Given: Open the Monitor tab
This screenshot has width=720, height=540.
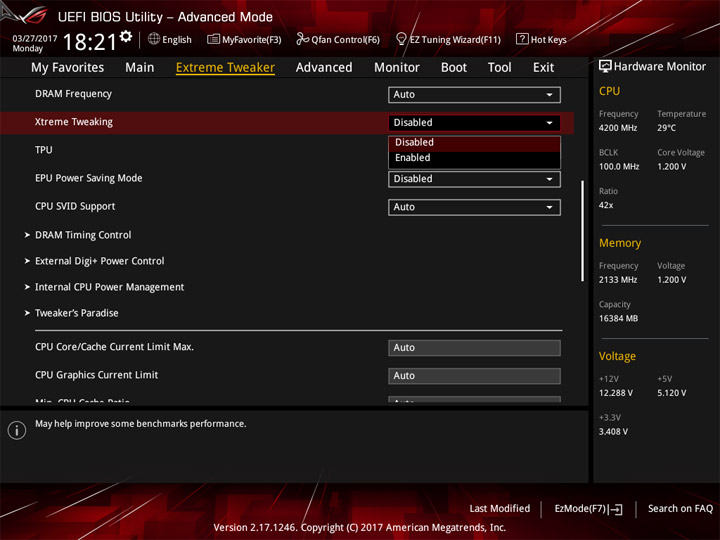Looking at the screenshot, I should 397,68.
